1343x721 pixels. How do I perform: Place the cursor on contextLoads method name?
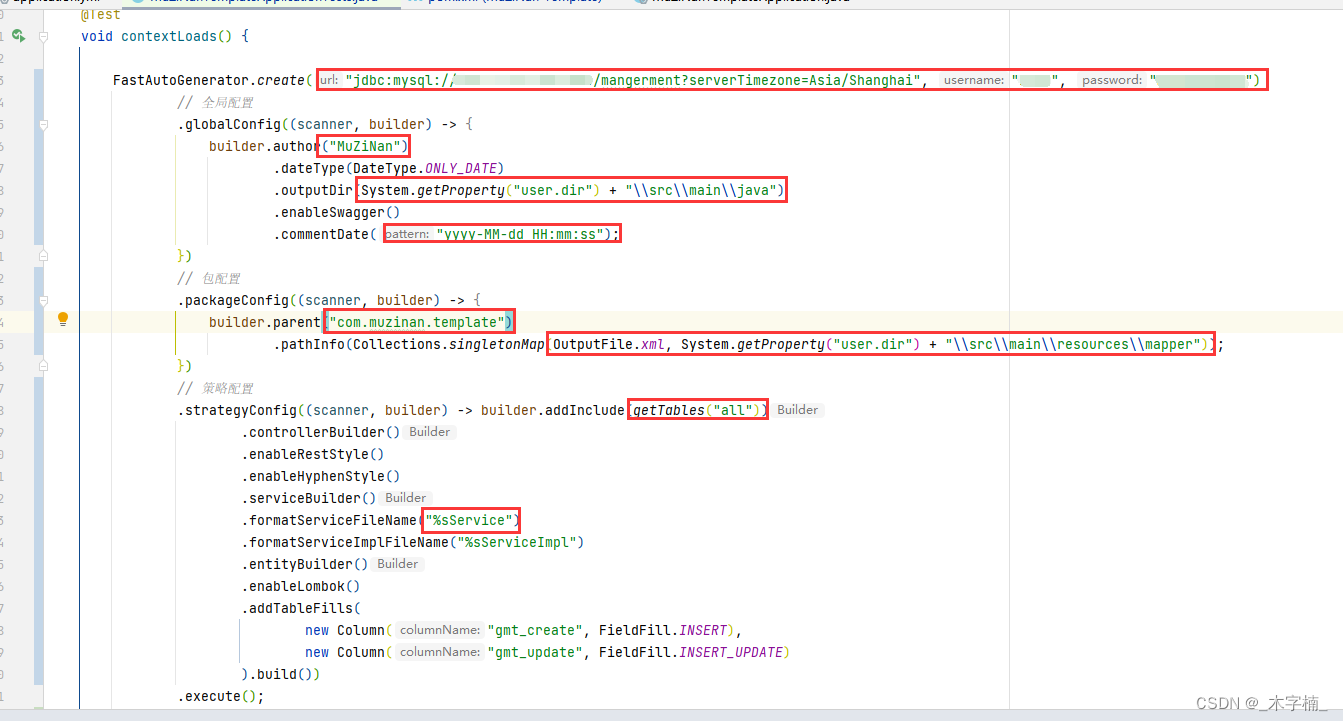tap(168, 36)
